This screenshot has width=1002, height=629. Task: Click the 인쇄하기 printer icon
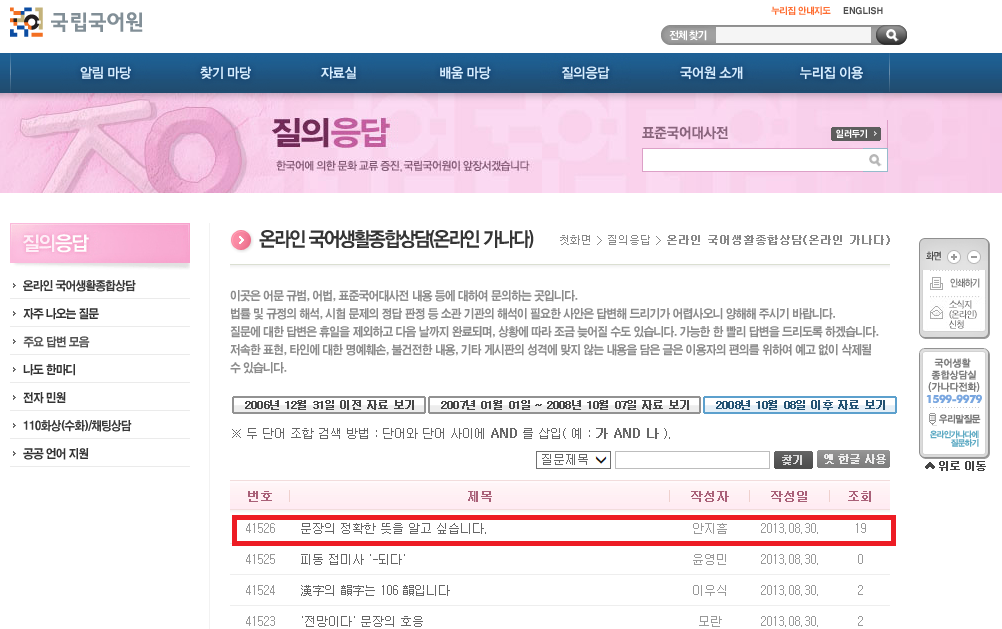point(937,283)
